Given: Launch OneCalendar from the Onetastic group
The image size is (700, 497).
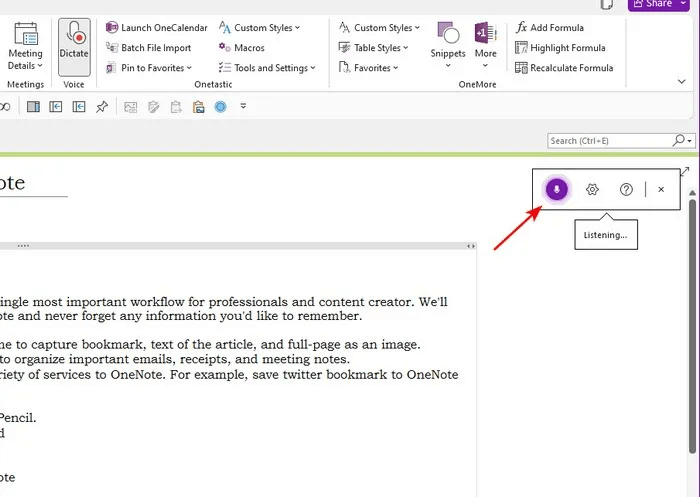Looking at the screenshot, I should [157, 28].
